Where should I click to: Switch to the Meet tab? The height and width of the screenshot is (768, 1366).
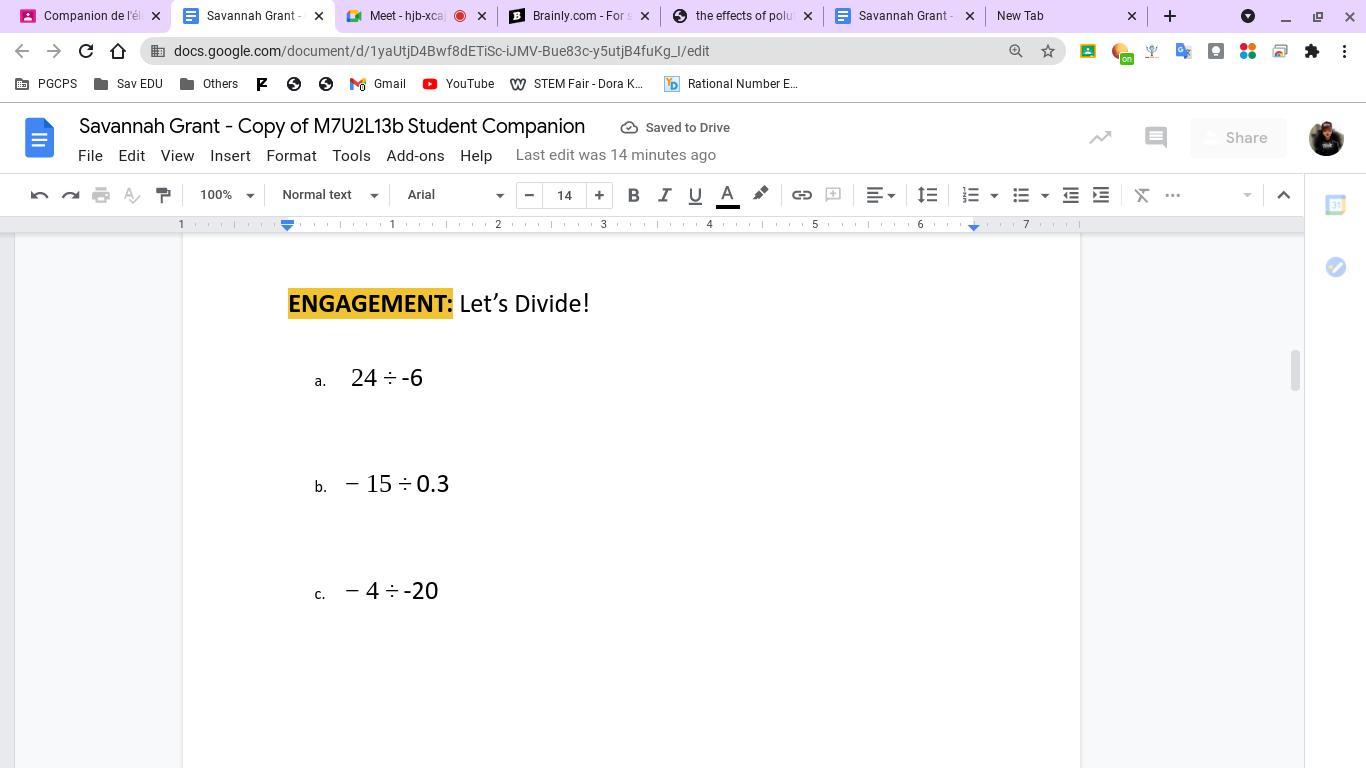click(415, 16)
